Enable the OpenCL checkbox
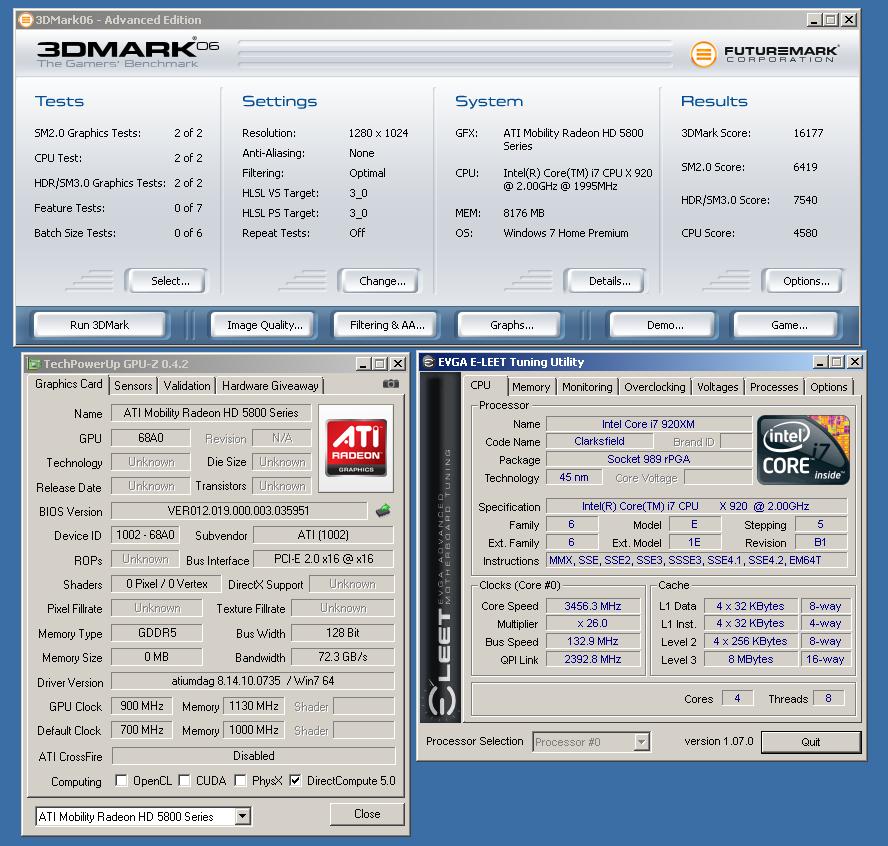Viewport: 888px width, 846px height. pyautogui.click(x=121, y=780)
